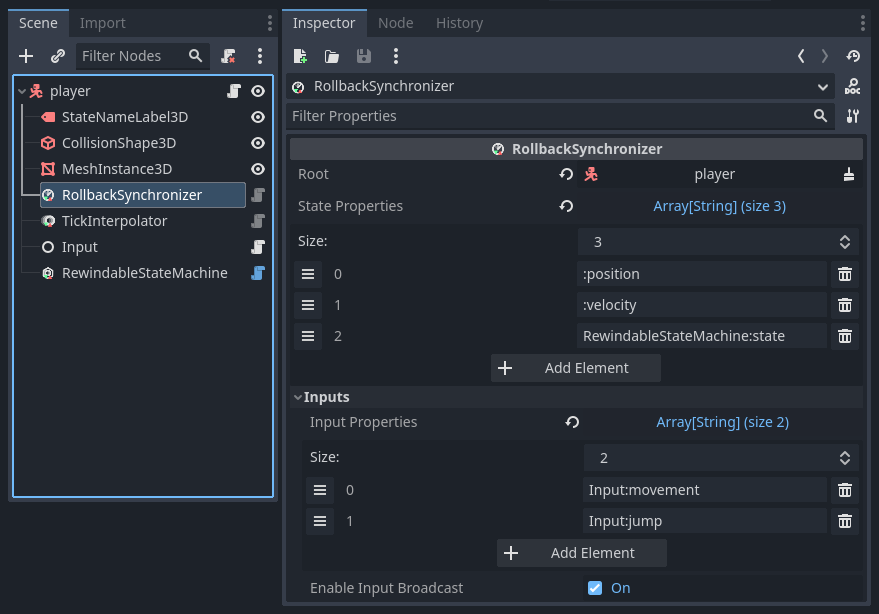
Task: Delete the :velocity state property element
Action: pyautogui.click(x=844, y=305)
